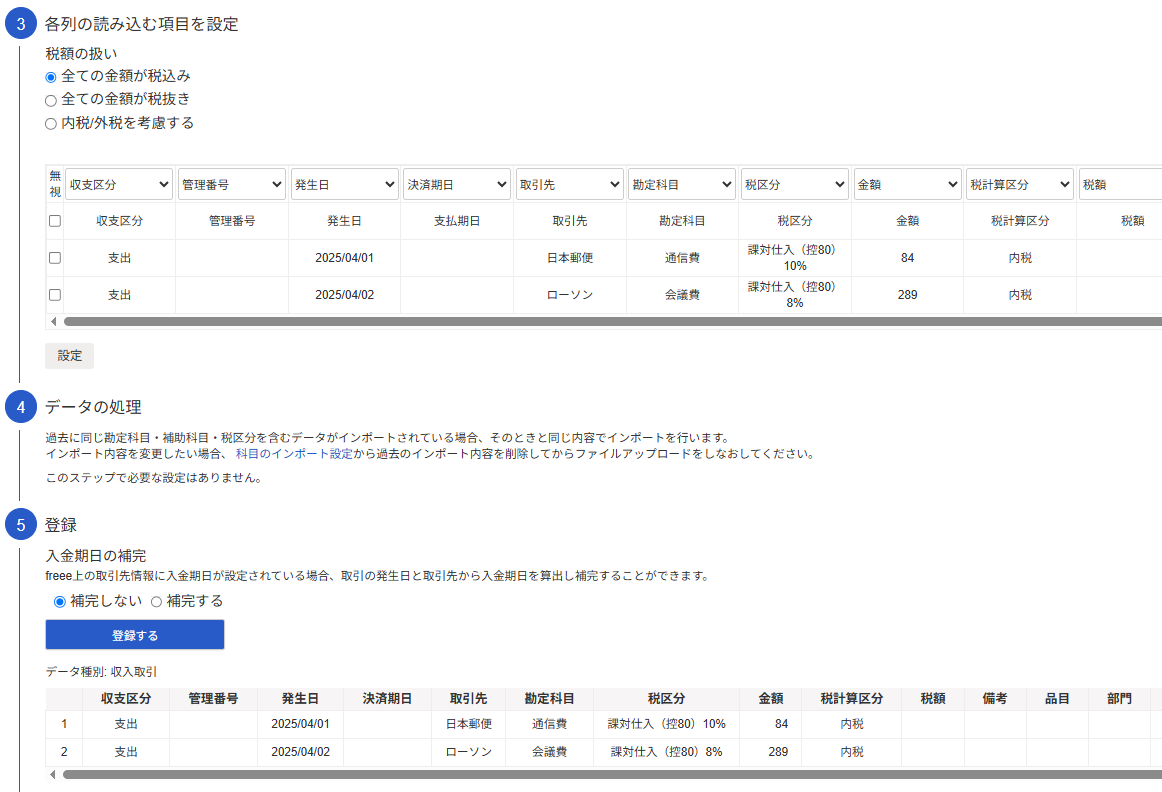Click the 税額の扱い label
This screenshot has width=1162, height=792.
(x=81, y=53)
